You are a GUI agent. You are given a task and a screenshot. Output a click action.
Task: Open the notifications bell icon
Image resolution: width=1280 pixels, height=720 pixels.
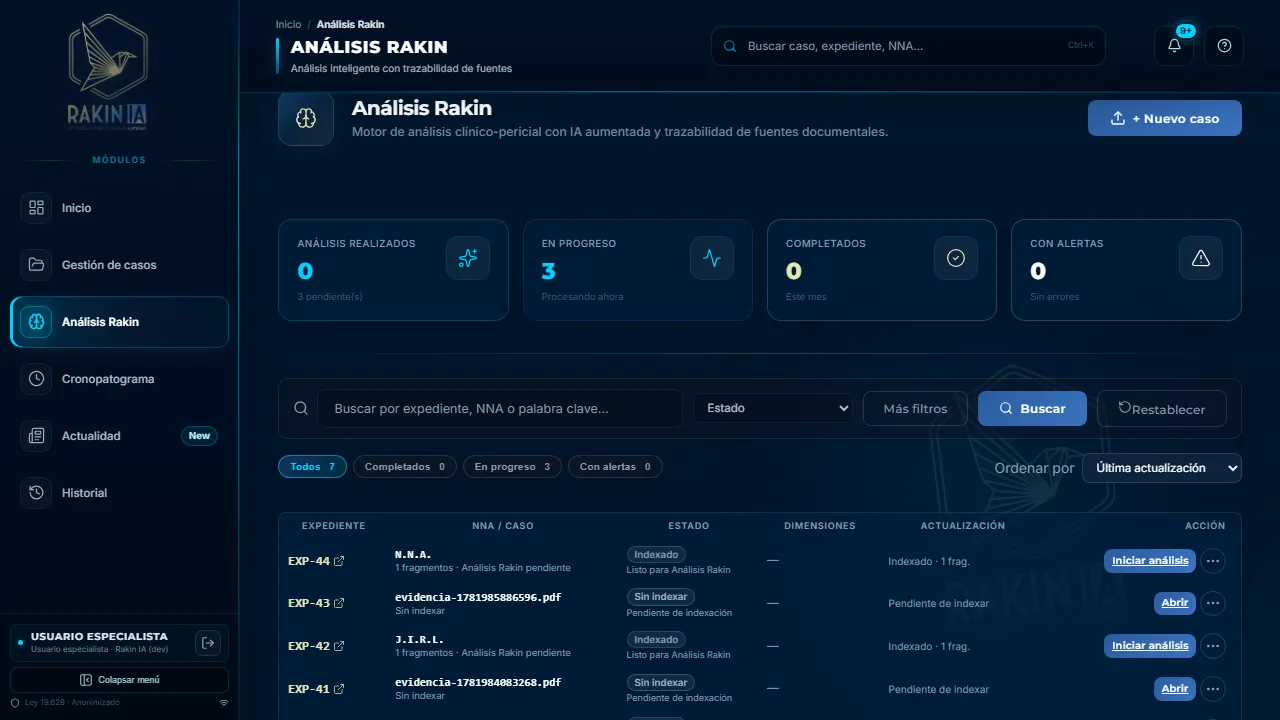pyautogui.click(x=1174, y=46)
